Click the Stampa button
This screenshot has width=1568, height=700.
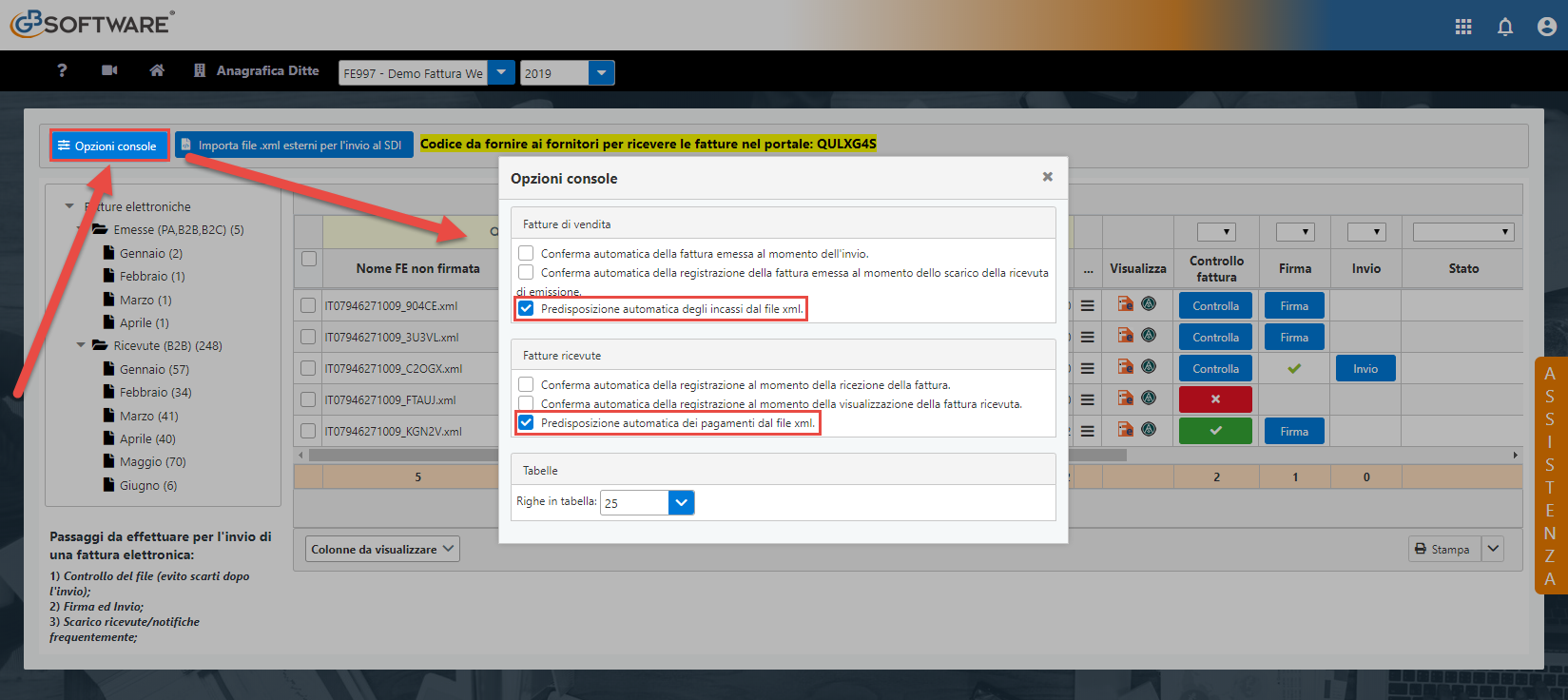(x=1443, y=550)
